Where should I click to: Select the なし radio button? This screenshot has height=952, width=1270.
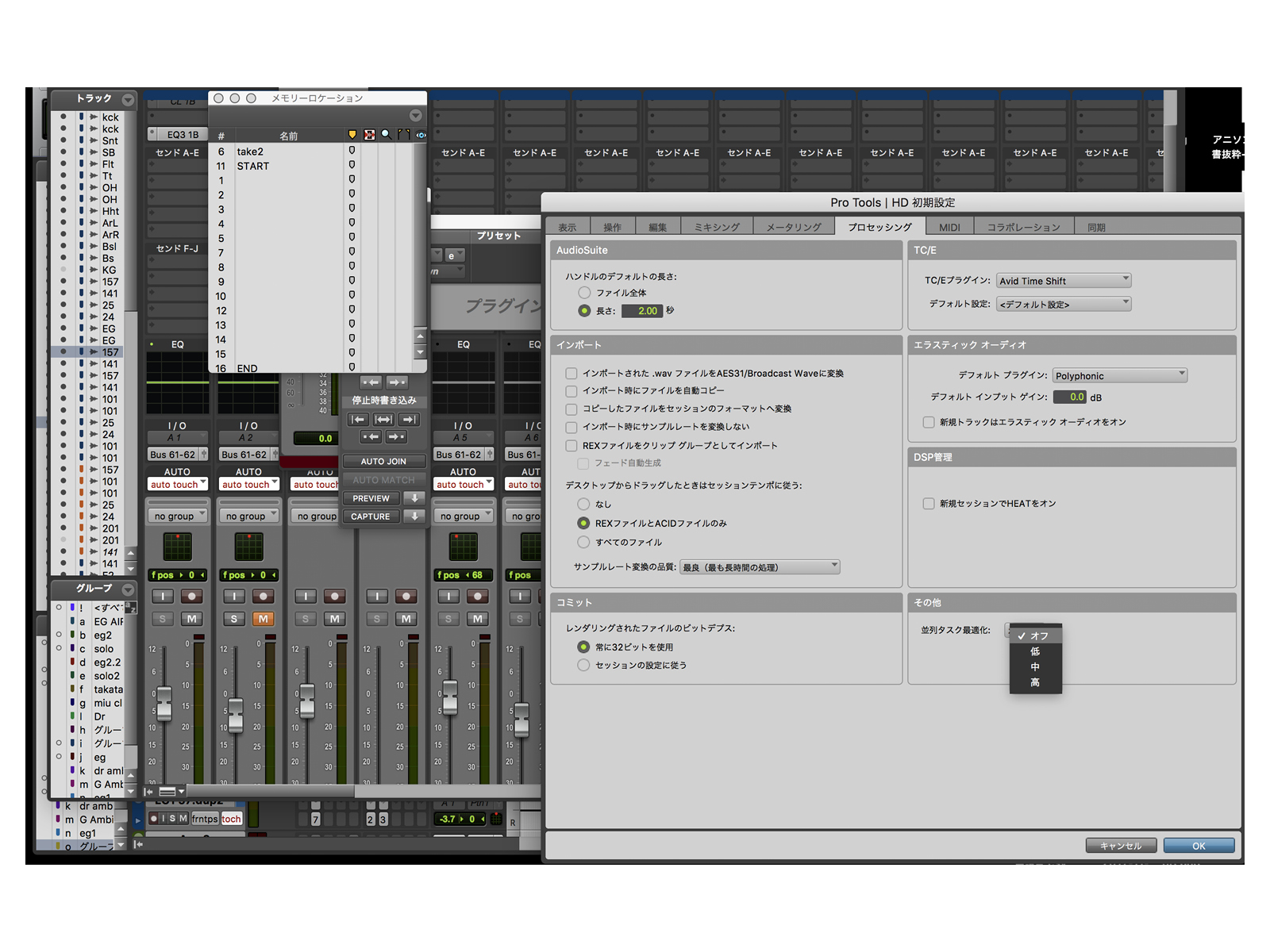click(583, 505)
